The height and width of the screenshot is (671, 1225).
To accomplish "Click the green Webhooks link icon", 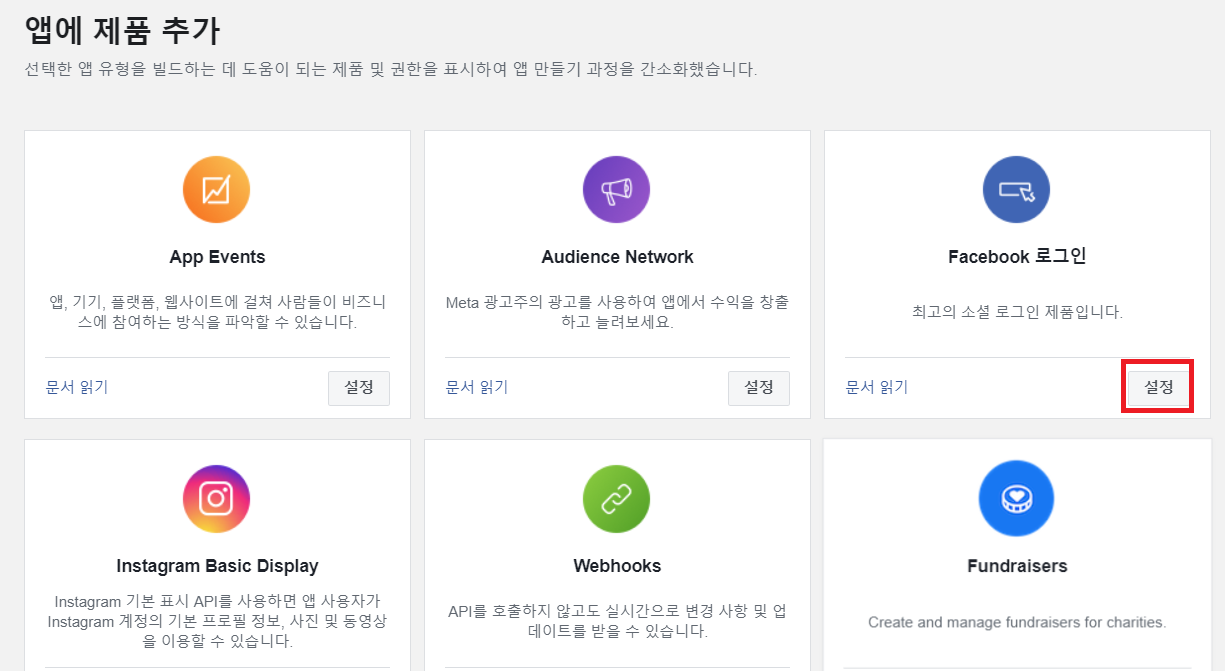I will [616, 499].
